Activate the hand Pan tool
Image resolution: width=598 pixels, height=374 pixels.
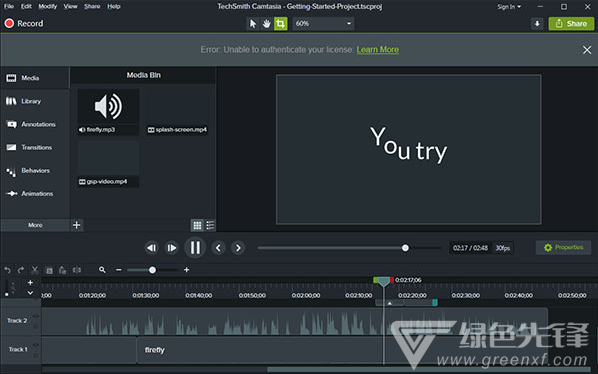267,24
